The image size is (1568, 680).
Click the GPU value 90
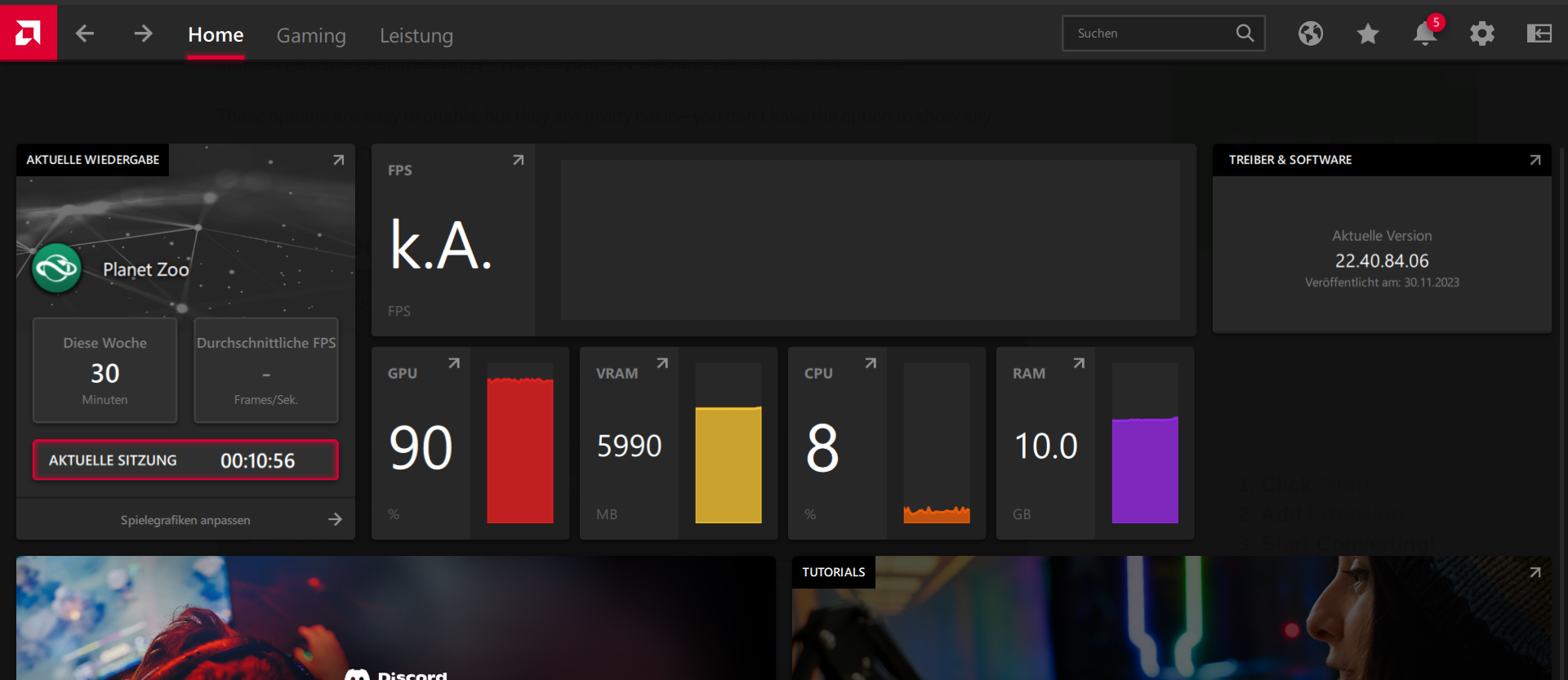(421, 447)
